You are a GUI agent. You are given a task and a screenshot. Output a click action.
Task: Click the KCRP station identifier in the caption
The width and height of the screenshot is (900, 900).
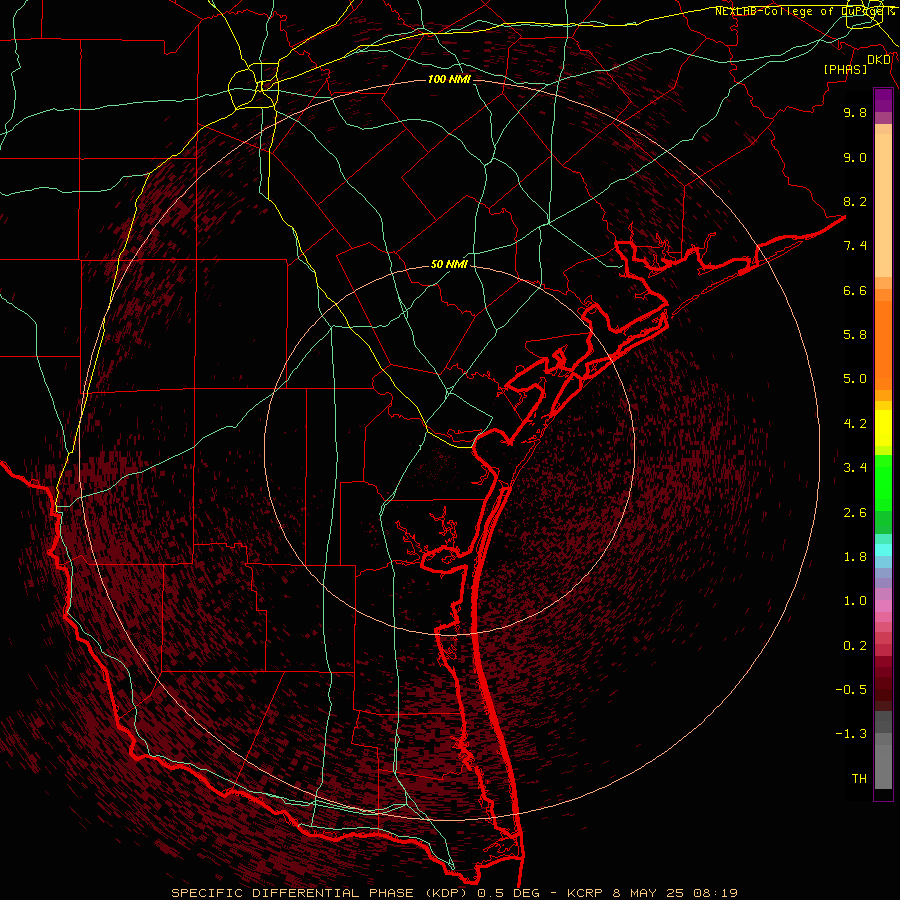click(585, 893)
